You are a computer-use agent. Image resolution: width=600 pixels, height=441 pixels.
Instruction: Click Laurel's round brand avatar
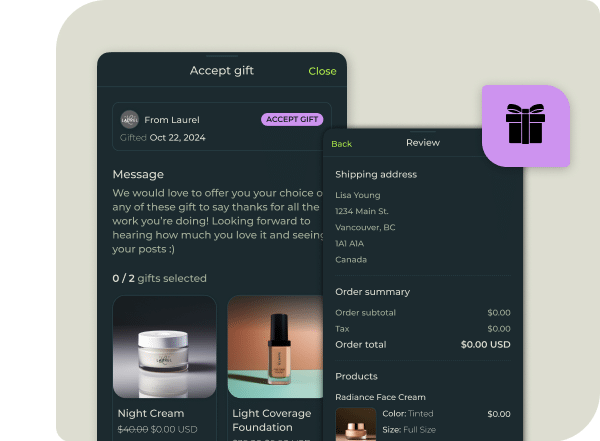(x=129, y=119)
